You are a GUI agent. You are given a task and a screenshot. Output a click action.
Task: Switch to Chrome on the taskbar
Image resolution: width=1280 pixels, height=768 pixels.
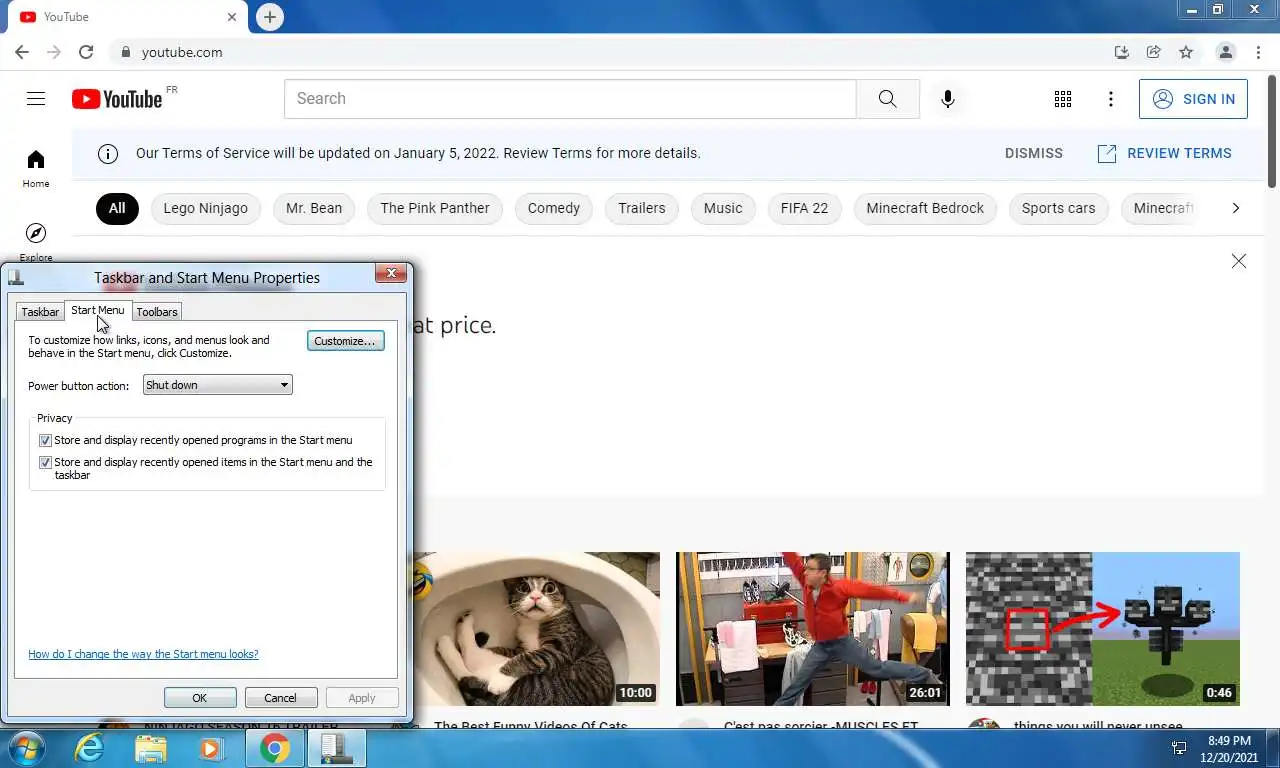tap(274, 748)
